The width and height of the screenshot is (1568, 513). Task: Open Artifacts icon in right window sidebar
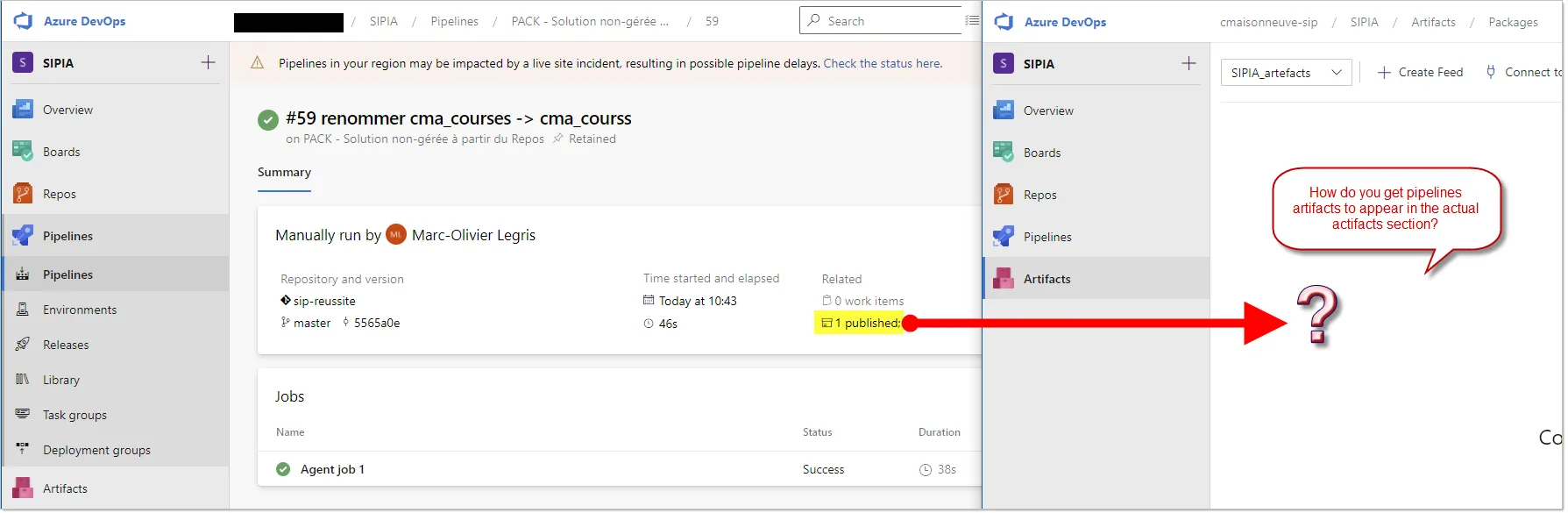click(x=1004, y=279)
